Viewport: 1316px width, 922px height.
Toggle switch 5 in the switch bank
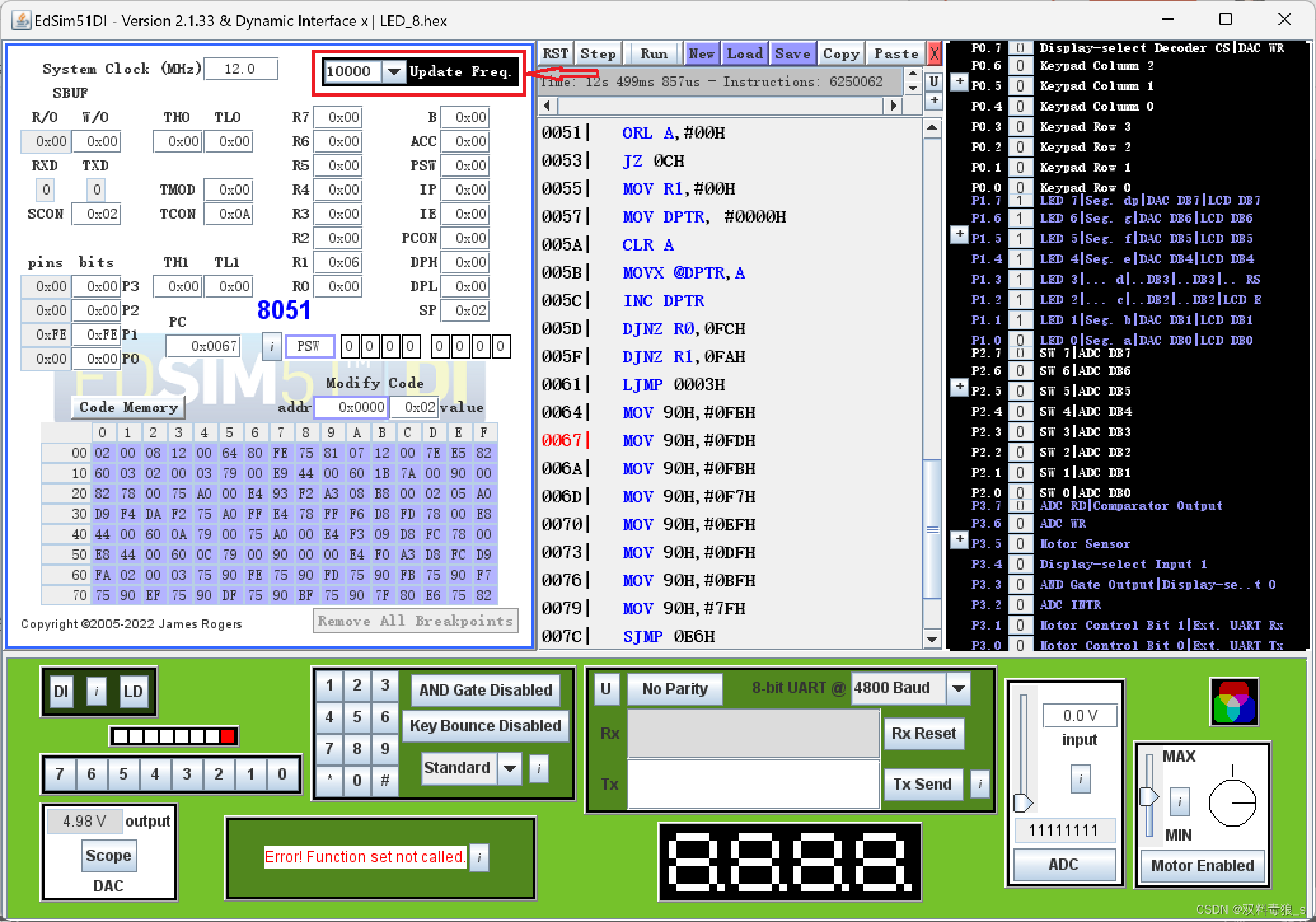123,774
